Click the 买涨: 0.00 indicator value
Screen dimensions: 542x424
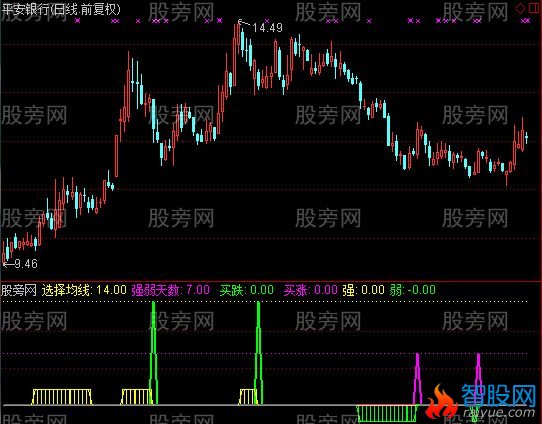(310, 290)
